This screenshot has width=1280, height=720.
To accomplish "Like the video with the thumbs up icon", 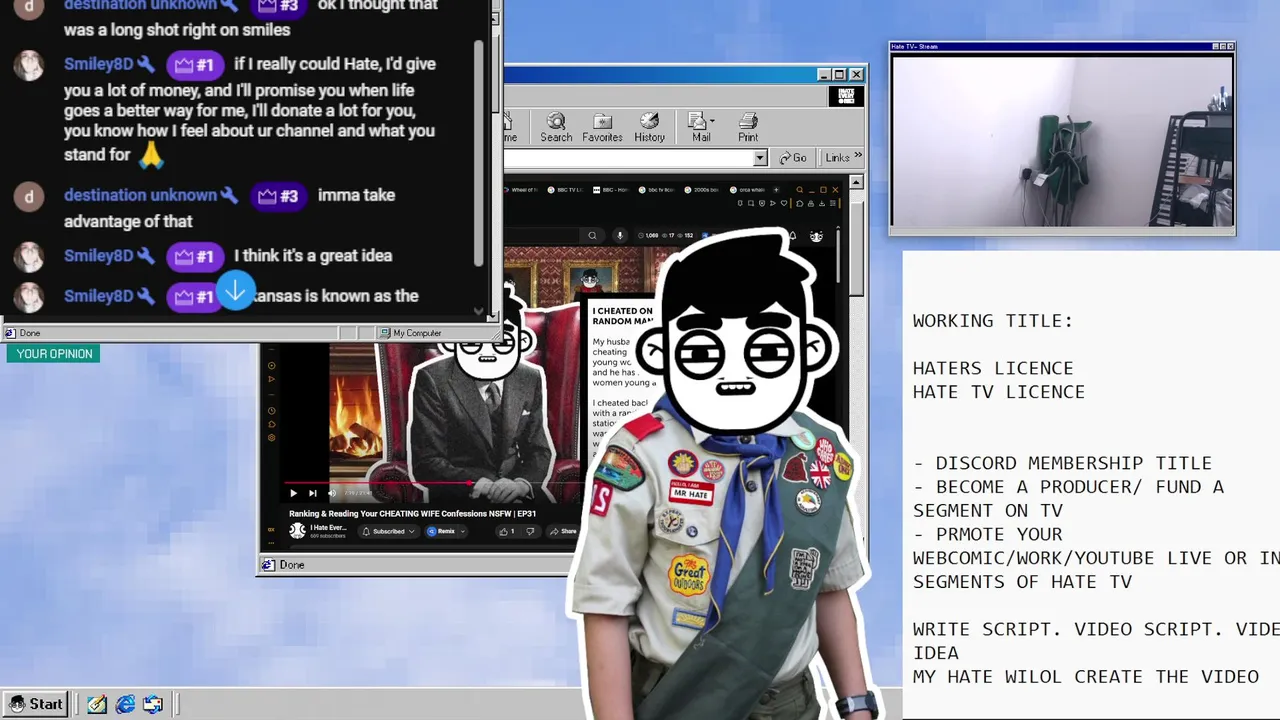I will coord(503,532).
